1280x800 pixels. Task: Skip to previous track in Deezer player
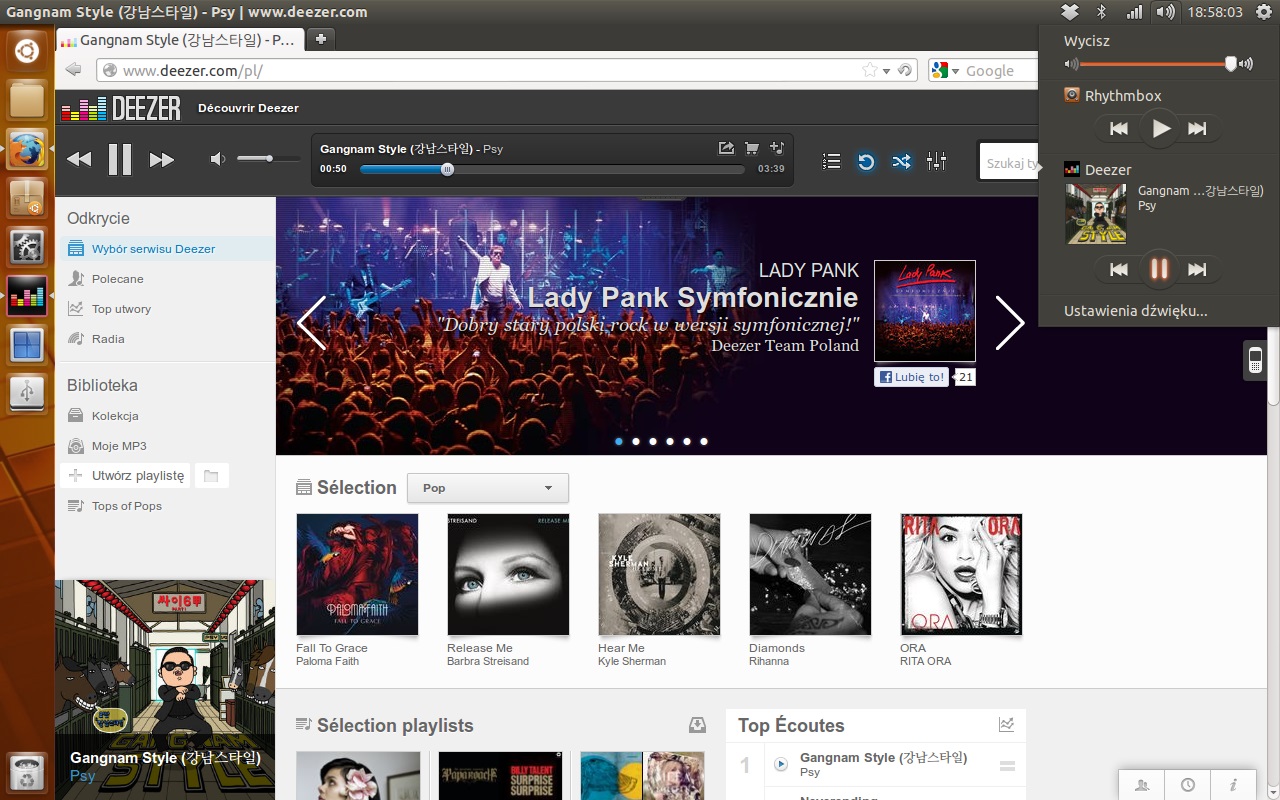79,160
